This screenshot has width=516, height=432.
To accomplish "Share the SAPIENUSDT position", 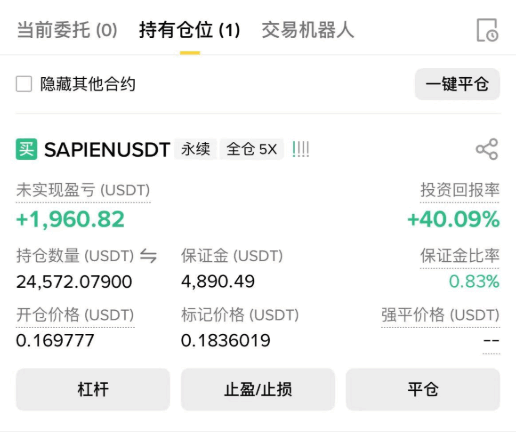I will [x=487, y=149].
